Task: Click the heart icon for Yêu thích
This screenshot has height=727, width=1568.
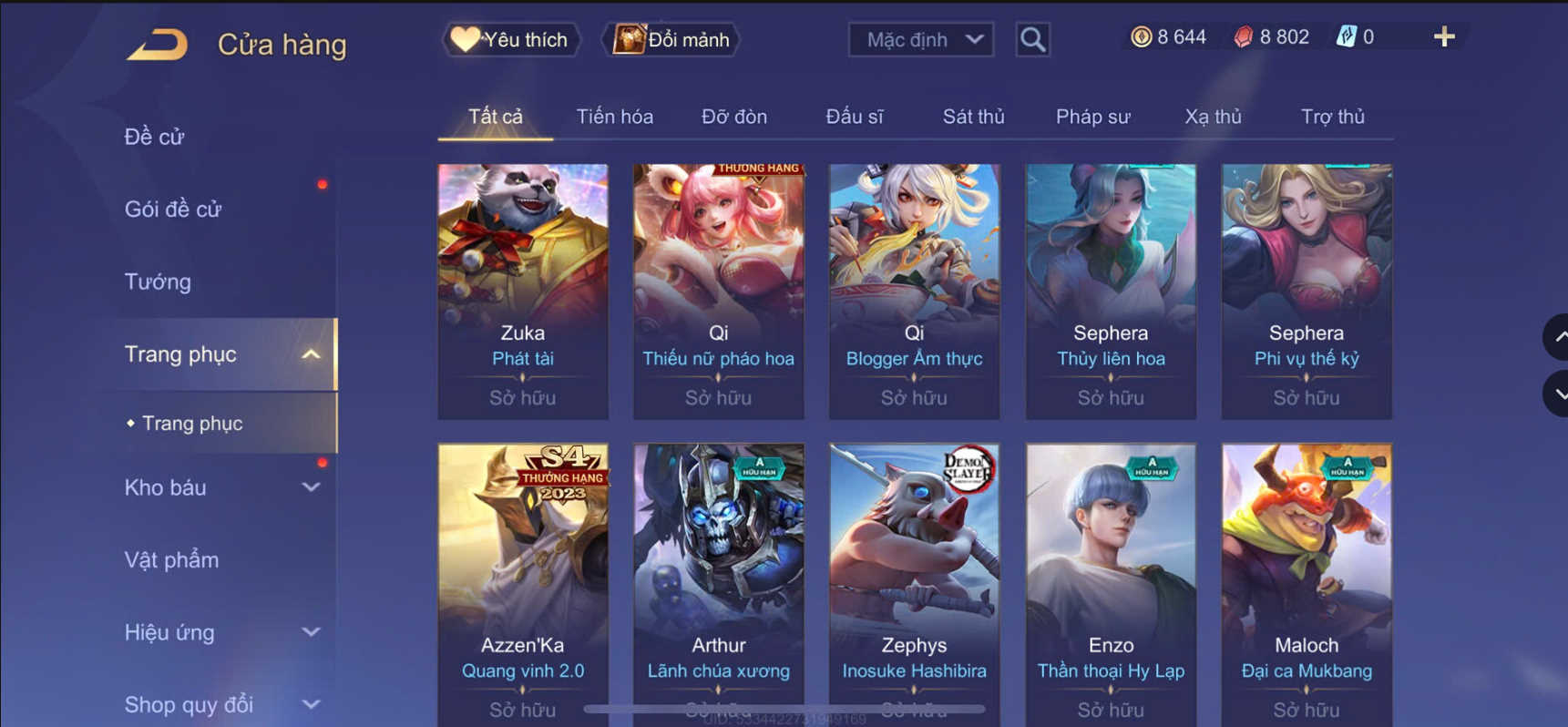Action: coord(465,39)
